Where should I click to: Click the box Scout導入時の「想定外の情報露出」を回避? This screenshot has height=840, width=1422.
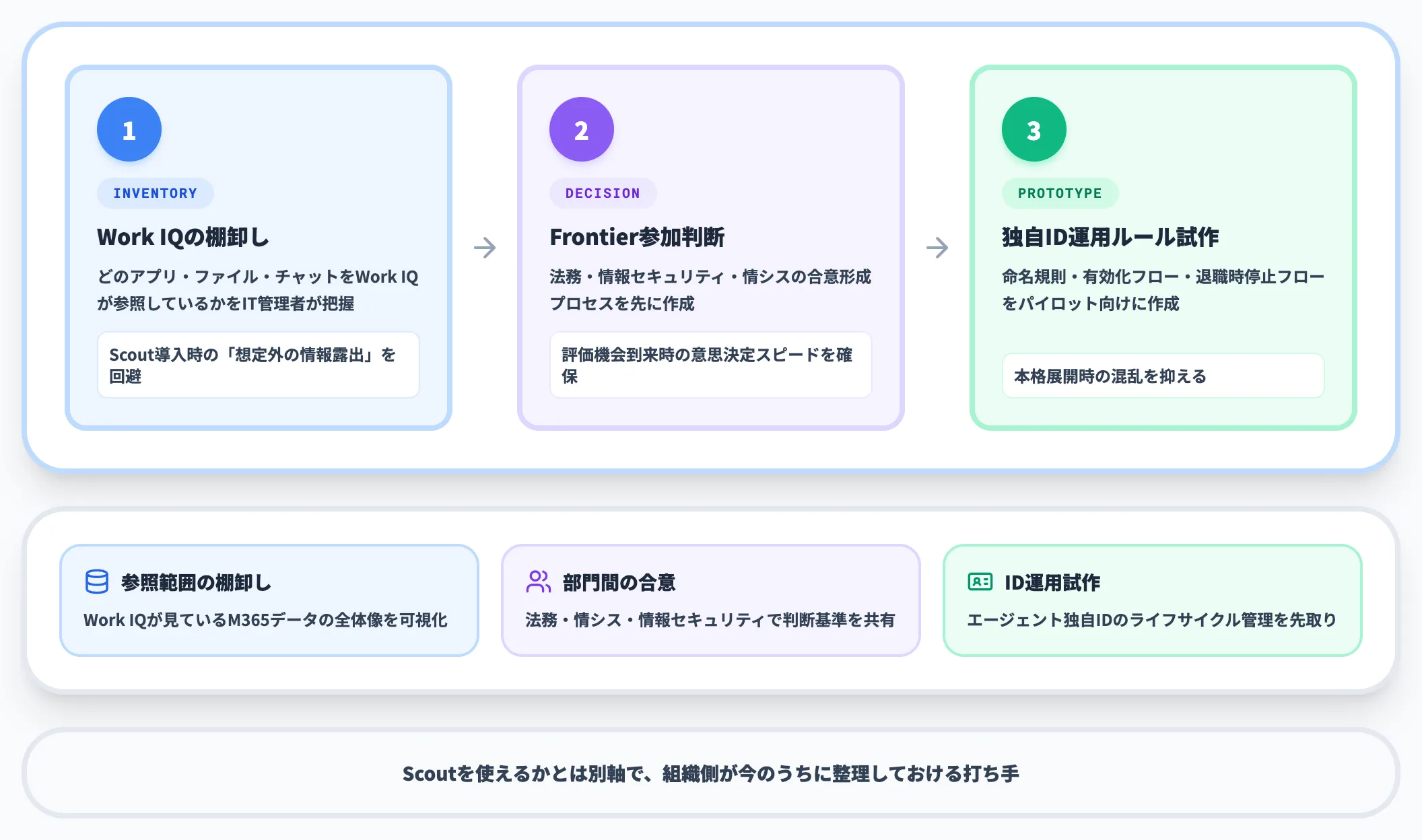click(259, 365)
